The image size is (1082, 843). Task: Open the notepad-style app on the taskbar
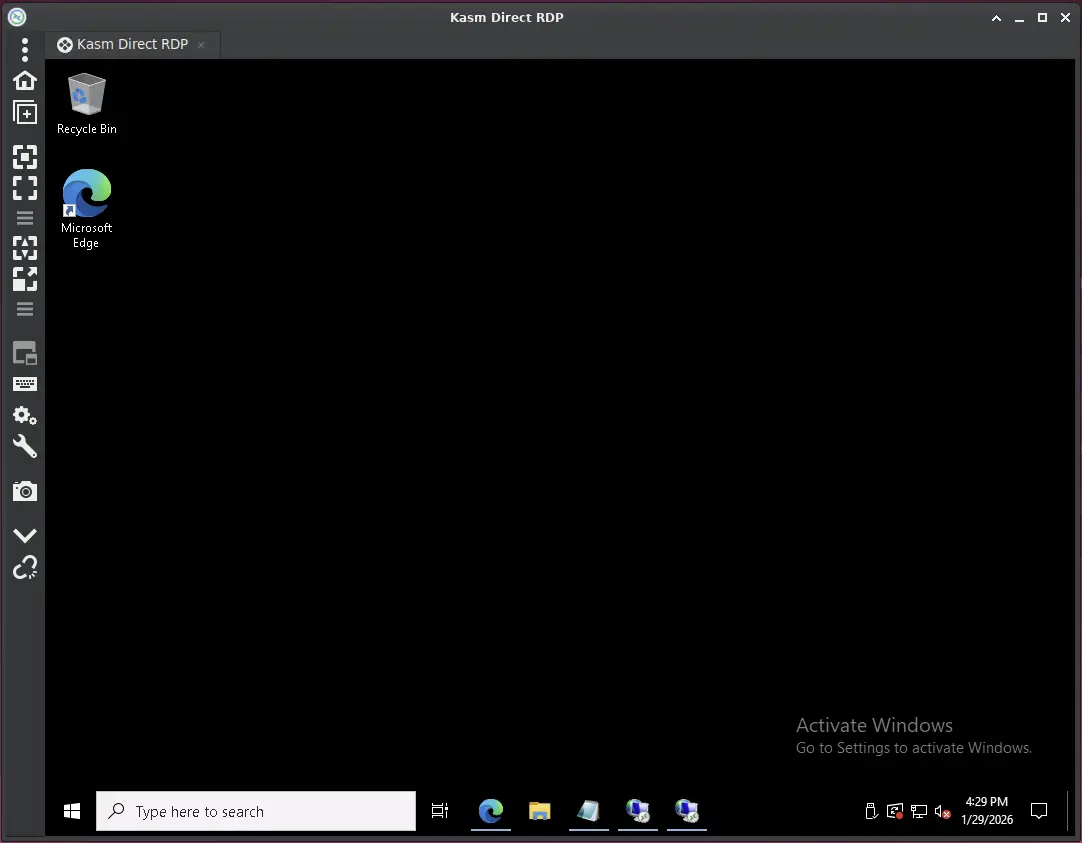pos(589,811)
